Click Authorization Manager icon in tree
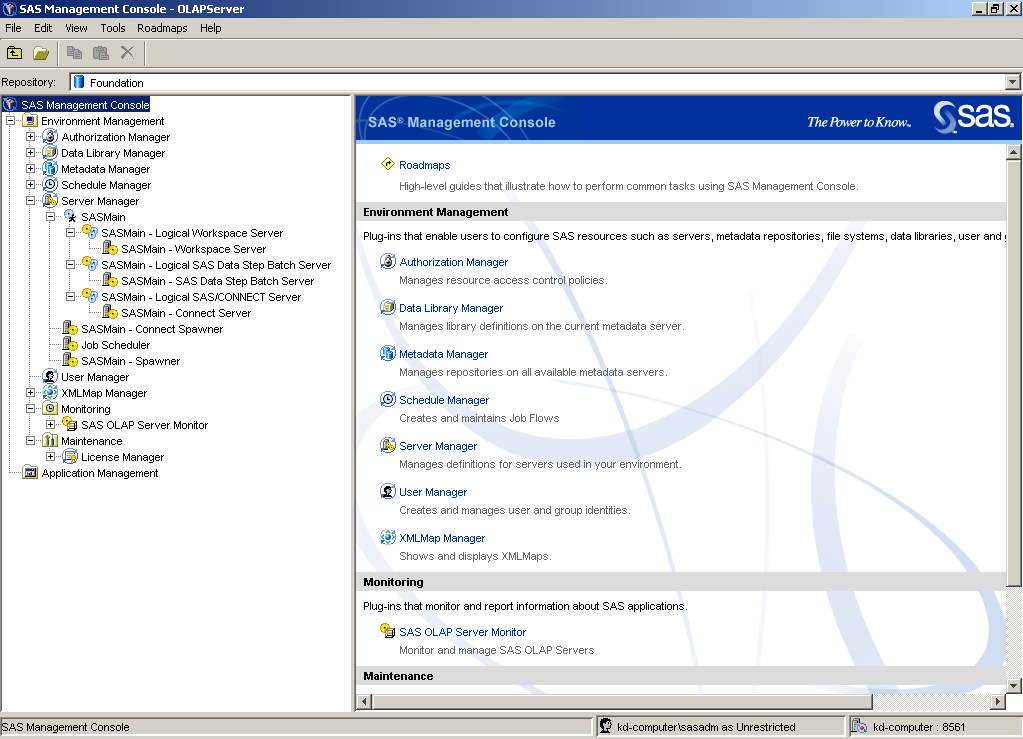Image resolution: width=1023 pixels, height=739 pixels. point(50,137)
